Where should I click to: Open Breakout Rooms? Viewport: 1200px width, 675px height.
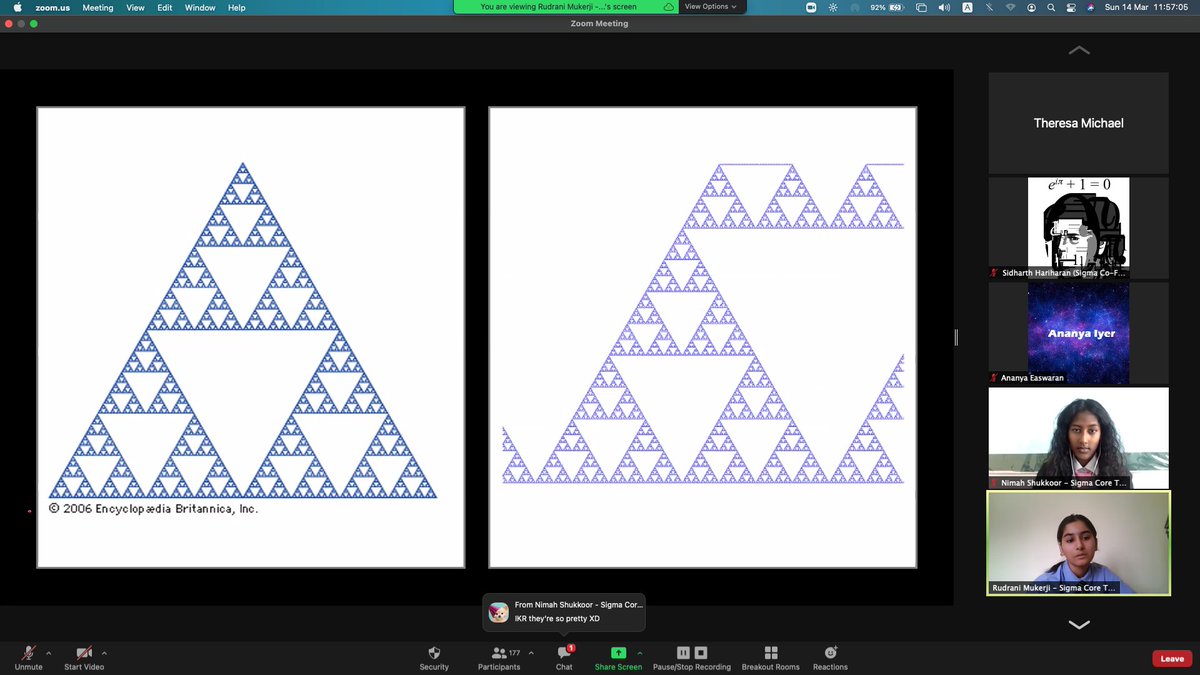click(x=770, y=655)
